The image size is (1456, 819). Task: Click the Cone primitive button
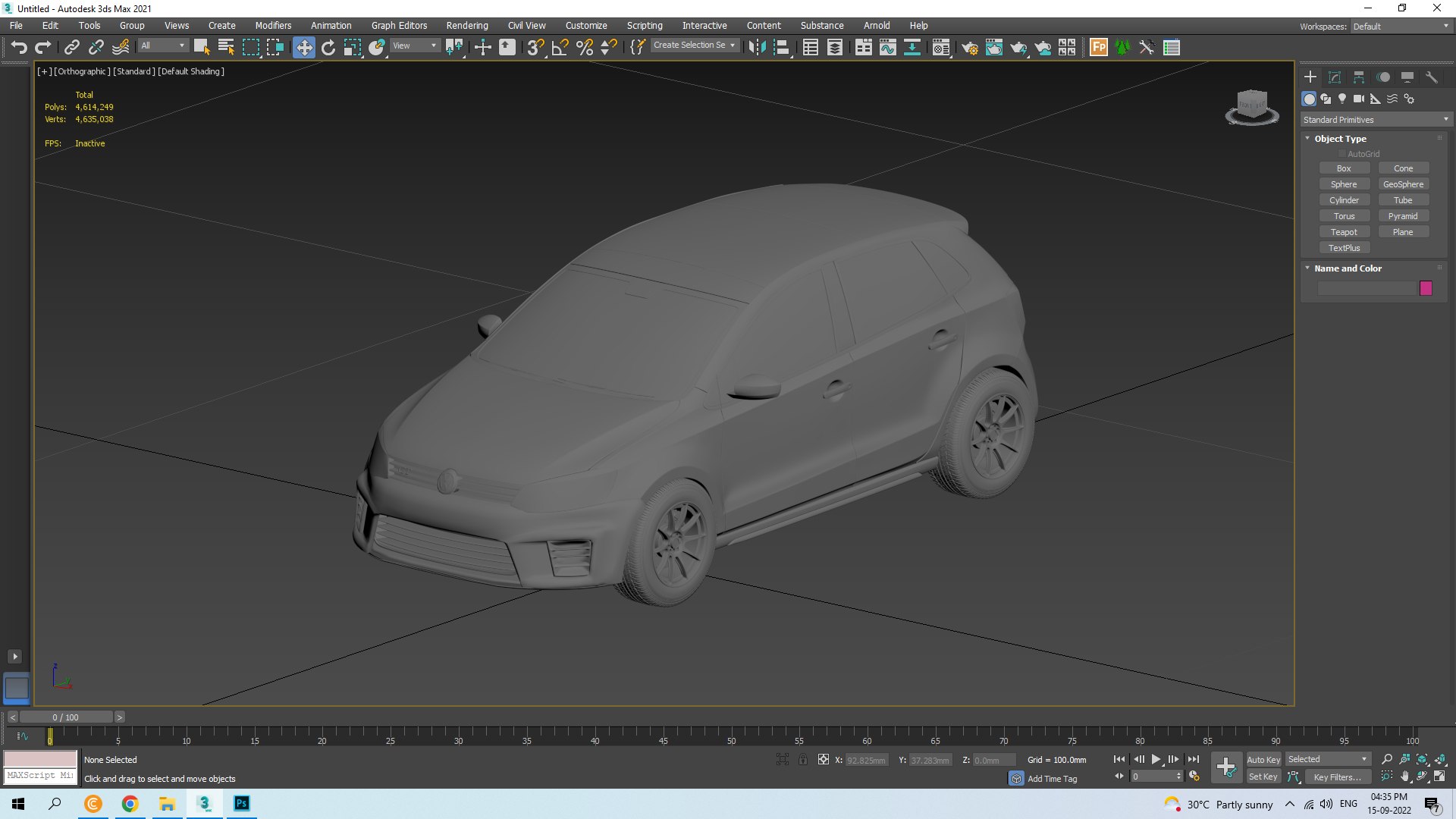1403,168
